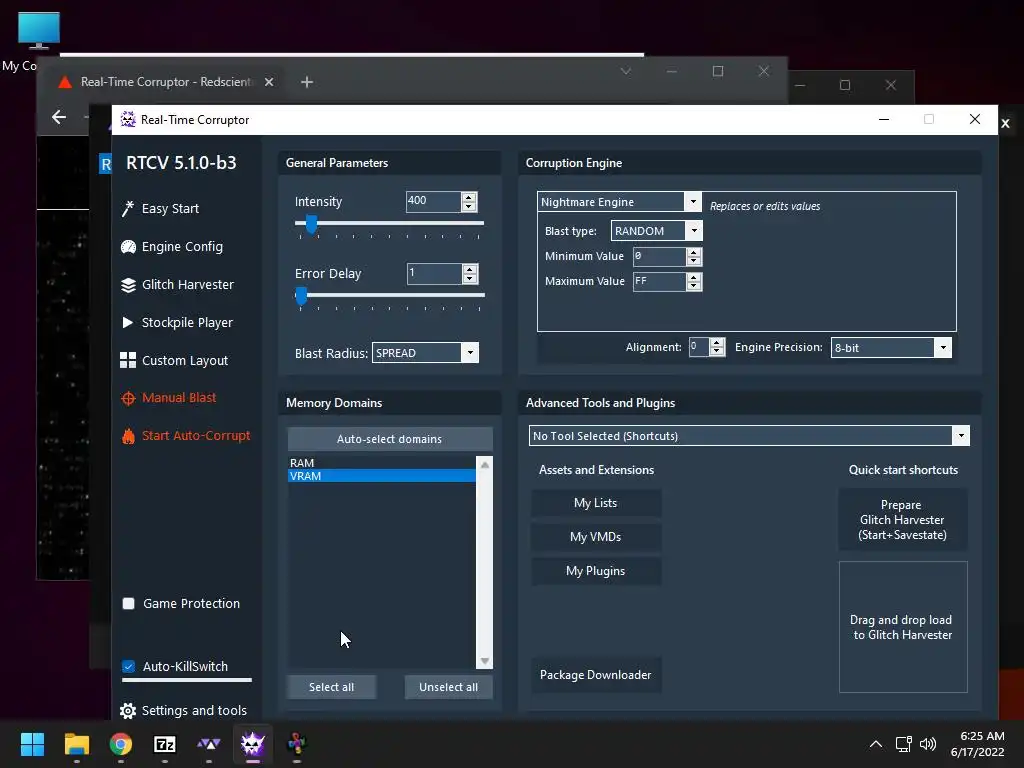
Task: Click the Manual Blast crosshair icon
Action: click(128, 398)
